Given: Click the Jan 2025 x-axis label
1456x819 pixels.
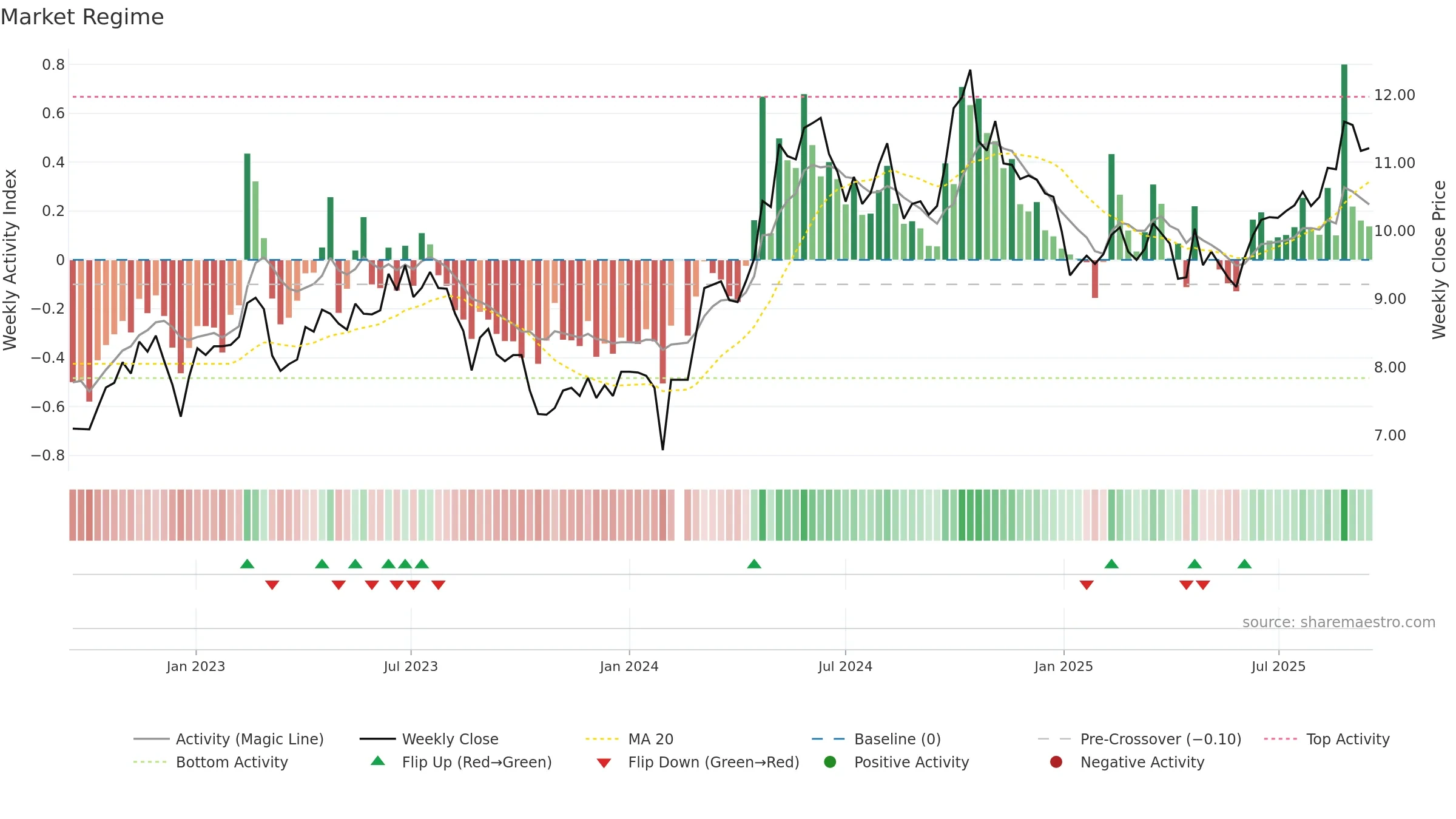Looking at the screenshot, I should coord(1063,667).
